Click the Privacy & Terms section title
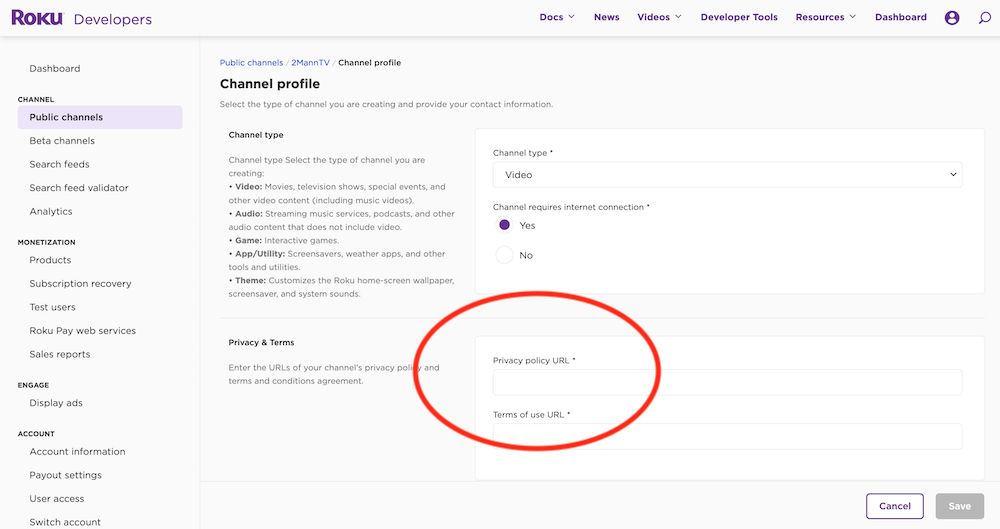 (x=261, y=343)
